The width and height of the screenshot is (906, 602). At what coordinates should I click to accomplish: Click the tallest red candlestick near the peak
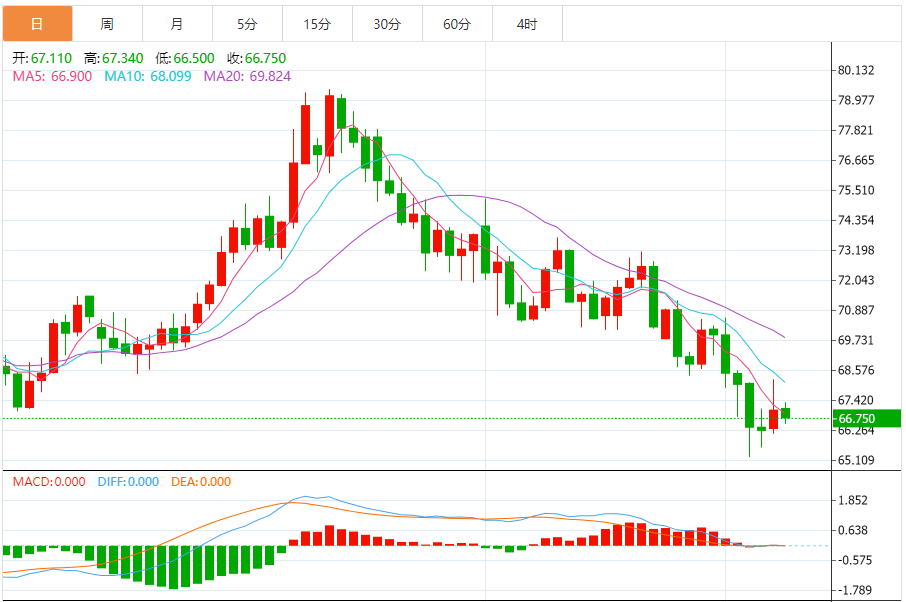tap(329, 126)
